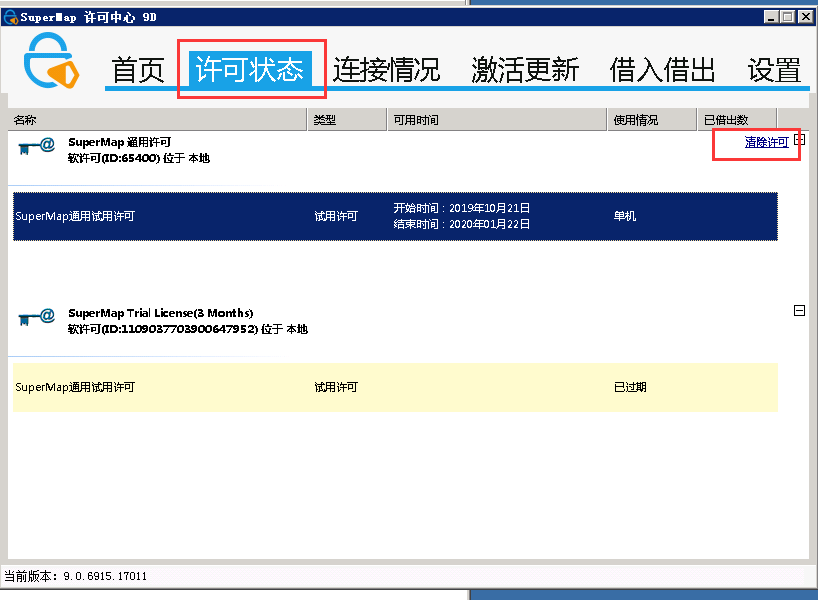Click the SuperMap lock logo
This screenshot has width=818, height=600.
pyautogui.click(x=51, y=61)
